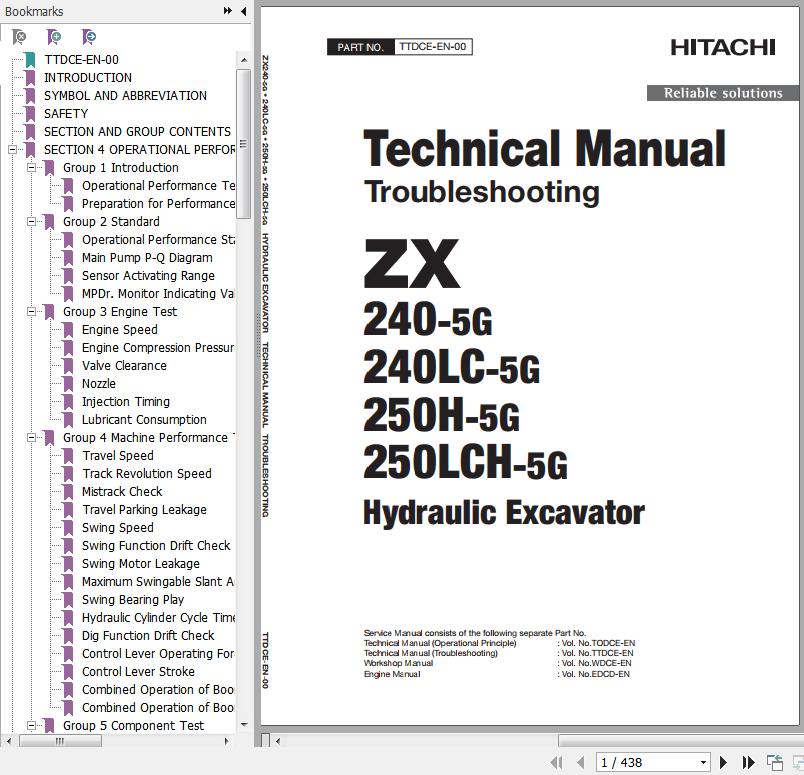The image size is (804, 775).
Task: Open Hydraulic Cylinder Cycle Time bookmark
Action: 158,618
